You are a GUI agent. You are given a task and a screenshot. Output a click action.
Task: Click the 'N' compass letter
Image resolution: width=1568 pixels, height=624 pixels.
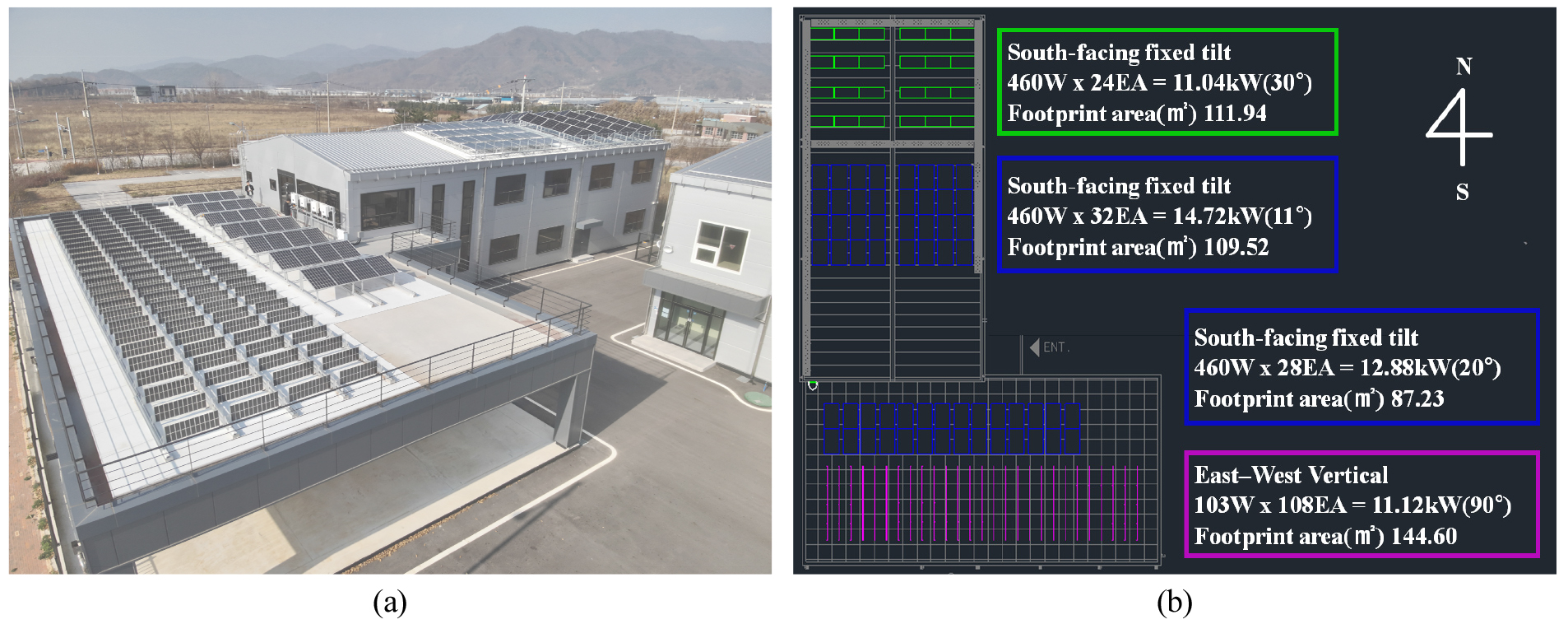coord(1464,67)
